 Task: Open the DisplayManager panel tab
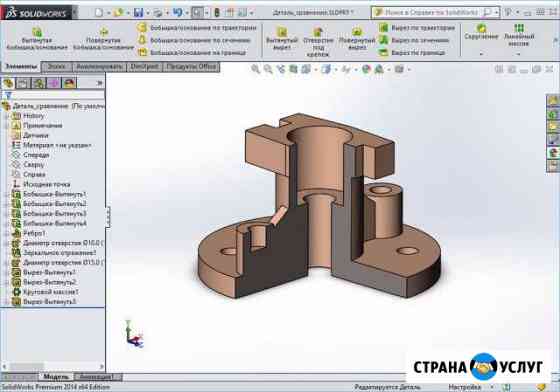(x=69, y=83)
